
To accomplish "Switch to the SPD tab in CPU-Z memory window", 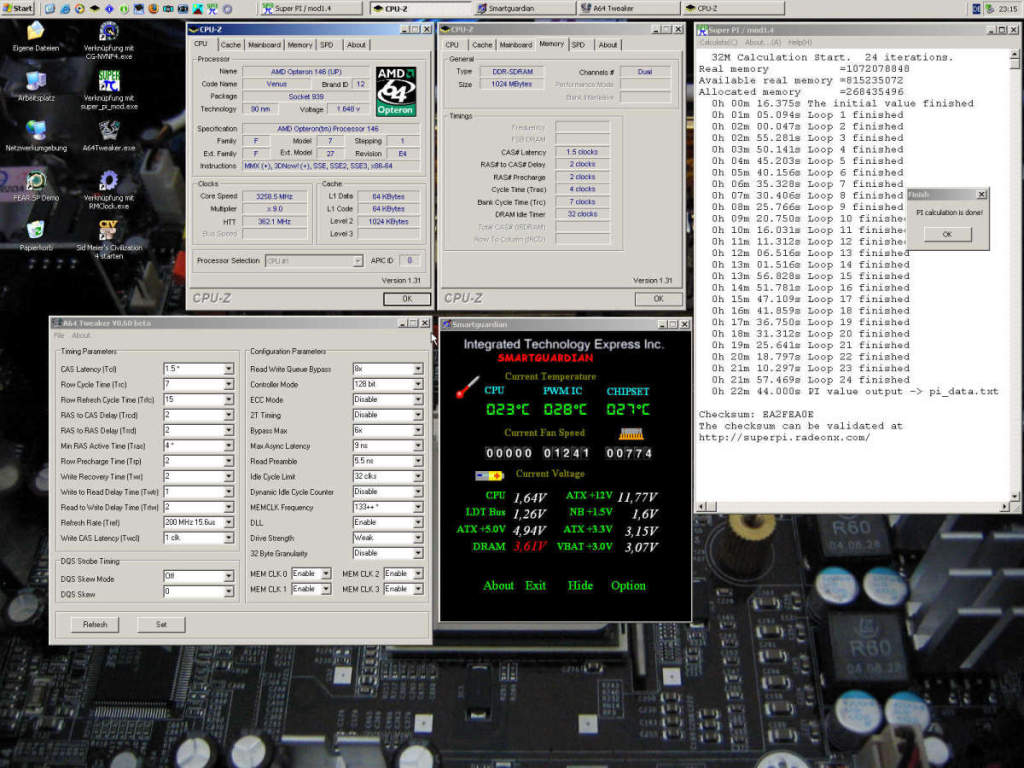I will point(578,45).
